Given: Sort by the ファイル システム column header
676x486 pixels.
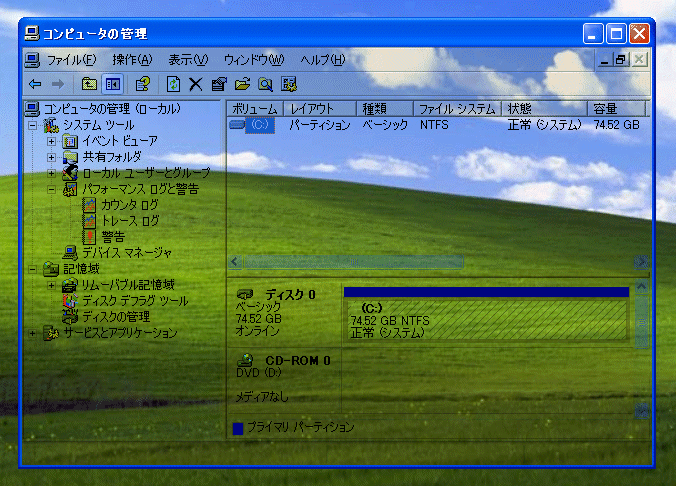Looking at the screenshot, I should coord(457,109).
